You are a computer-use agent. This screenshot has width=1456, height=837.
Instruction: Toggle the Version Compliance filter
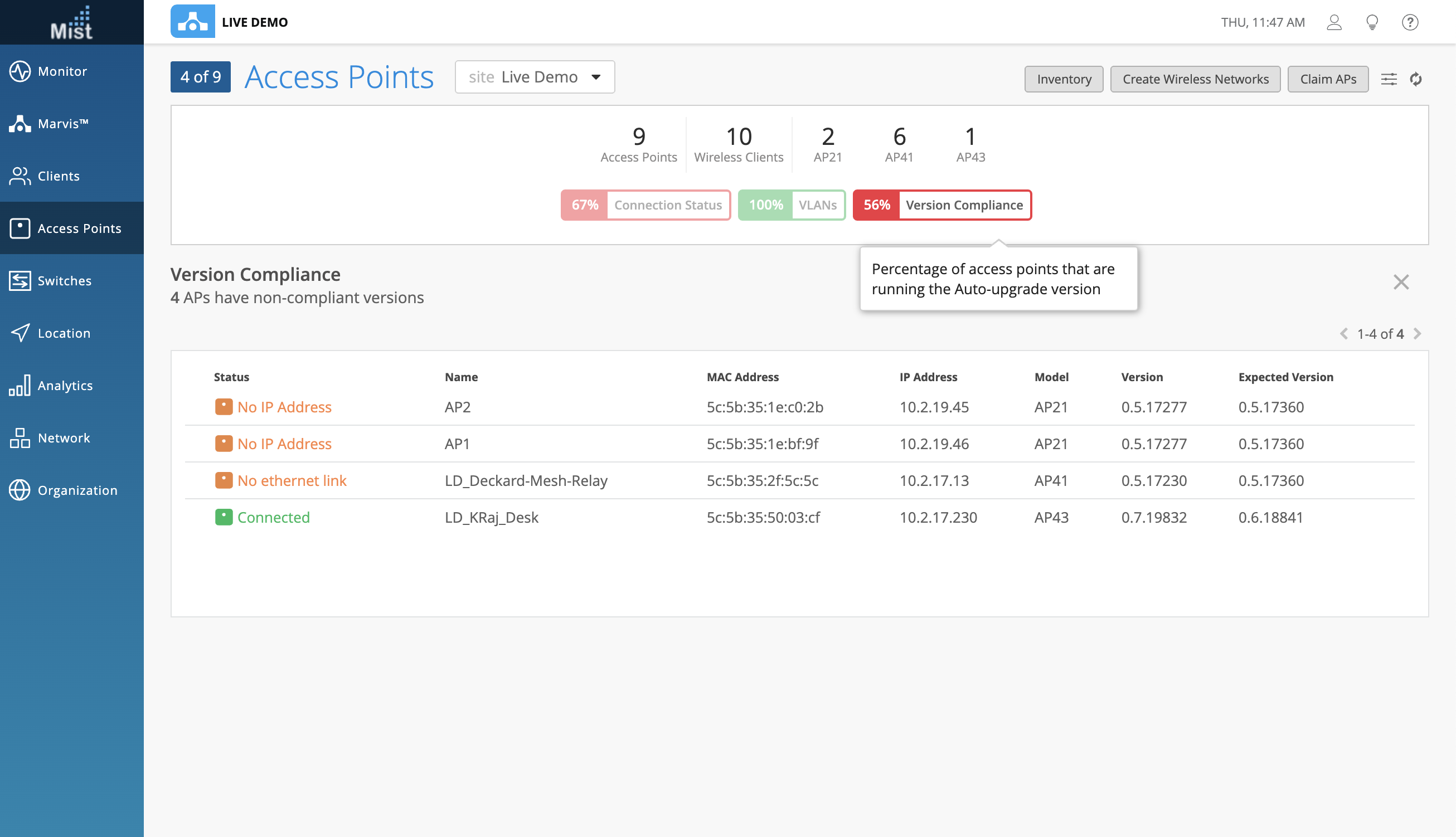[x=941, y=205]
